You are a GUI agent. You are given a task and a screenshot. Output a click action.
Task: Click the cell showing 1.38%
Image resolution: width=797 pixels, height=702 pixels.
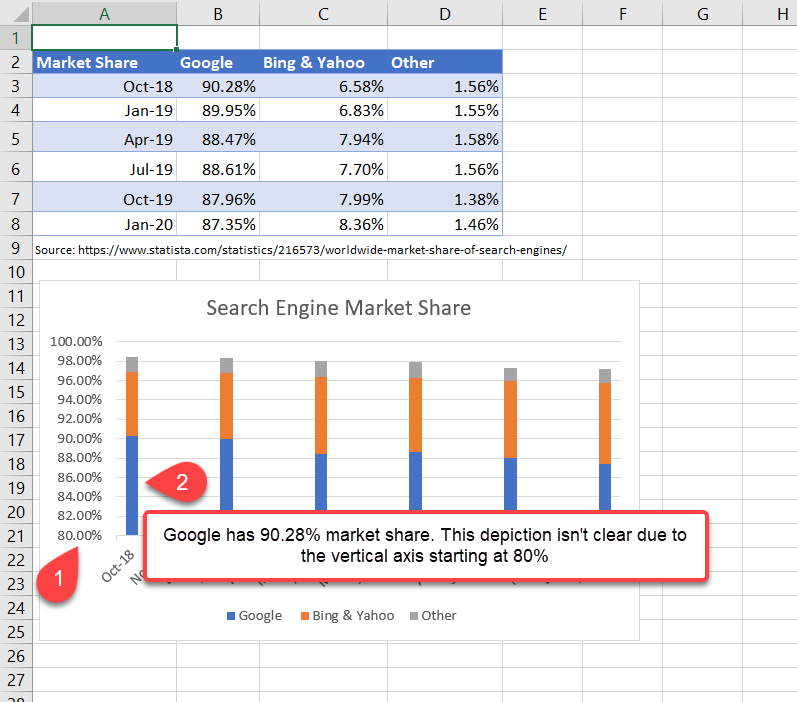(x=445, y=199)
